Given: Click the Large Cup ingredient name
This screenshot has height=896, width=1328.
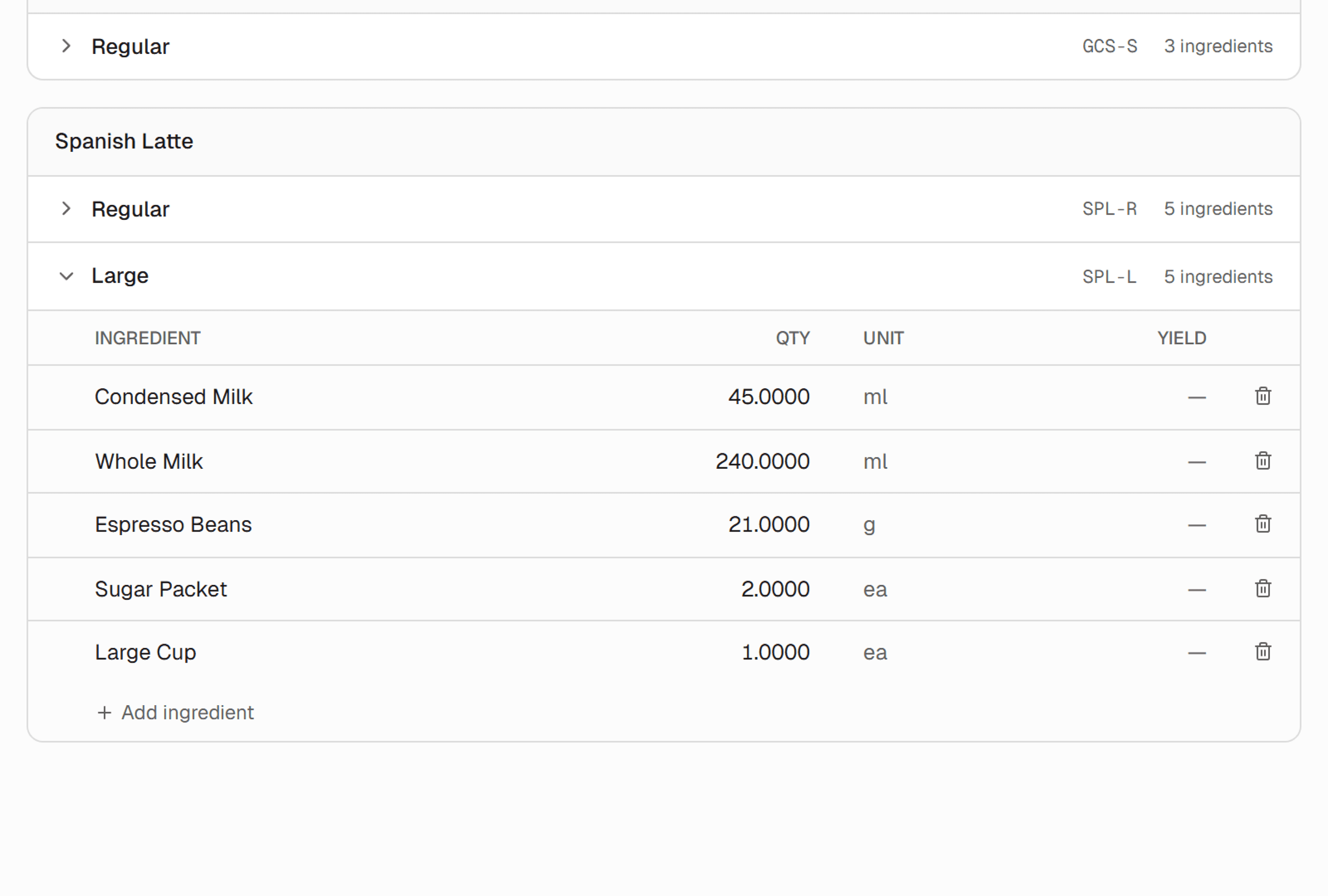Looking at the screenshot, I should (145, 652).
